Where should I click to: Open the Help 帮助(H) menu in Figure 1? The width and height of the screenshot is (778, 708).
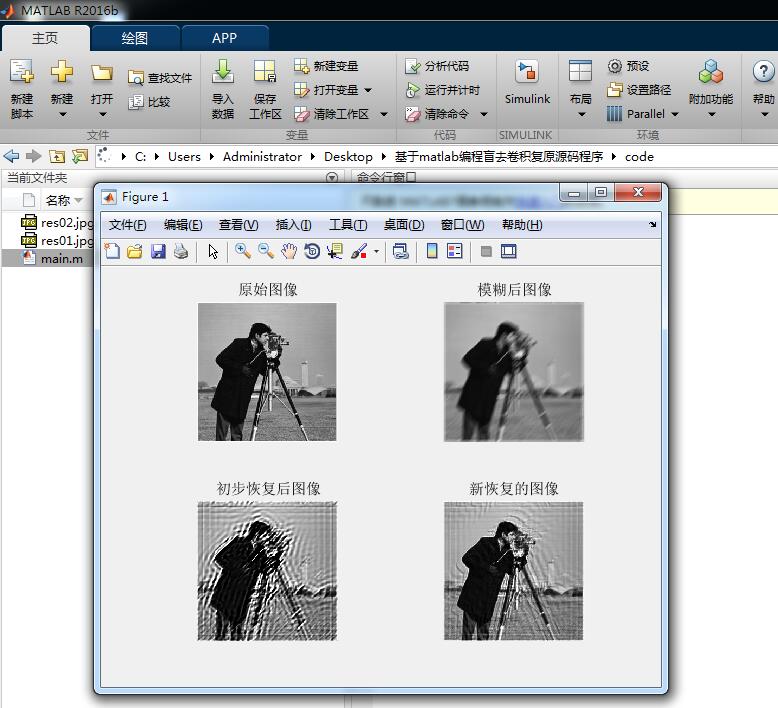click(x=522, y=225)
